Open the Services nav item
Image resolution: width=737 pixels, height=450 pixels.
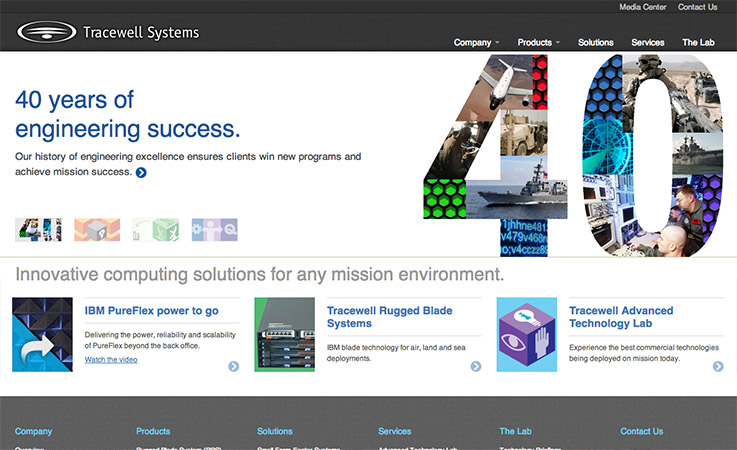(648, 43)
